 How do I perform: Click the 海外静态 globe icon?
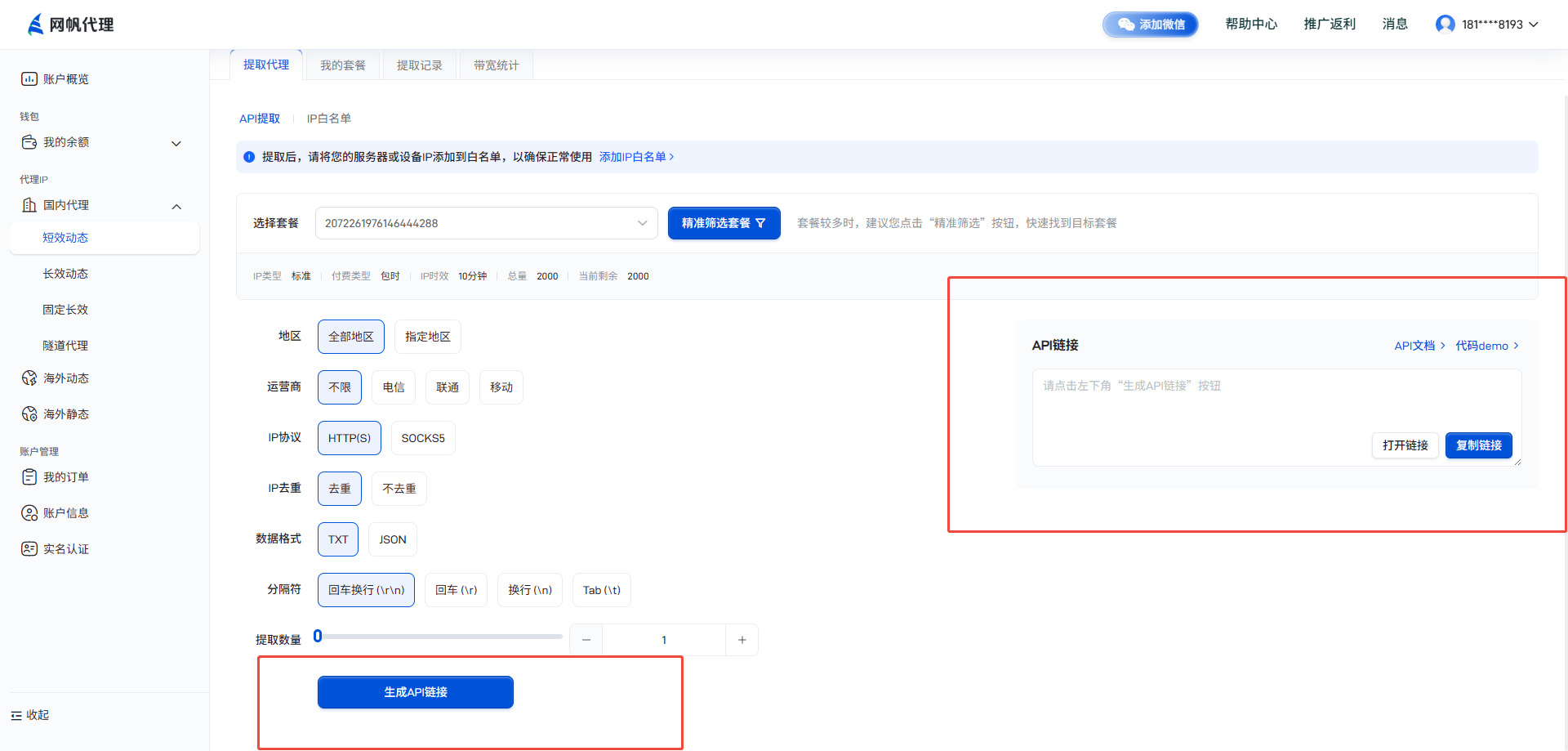29,414
